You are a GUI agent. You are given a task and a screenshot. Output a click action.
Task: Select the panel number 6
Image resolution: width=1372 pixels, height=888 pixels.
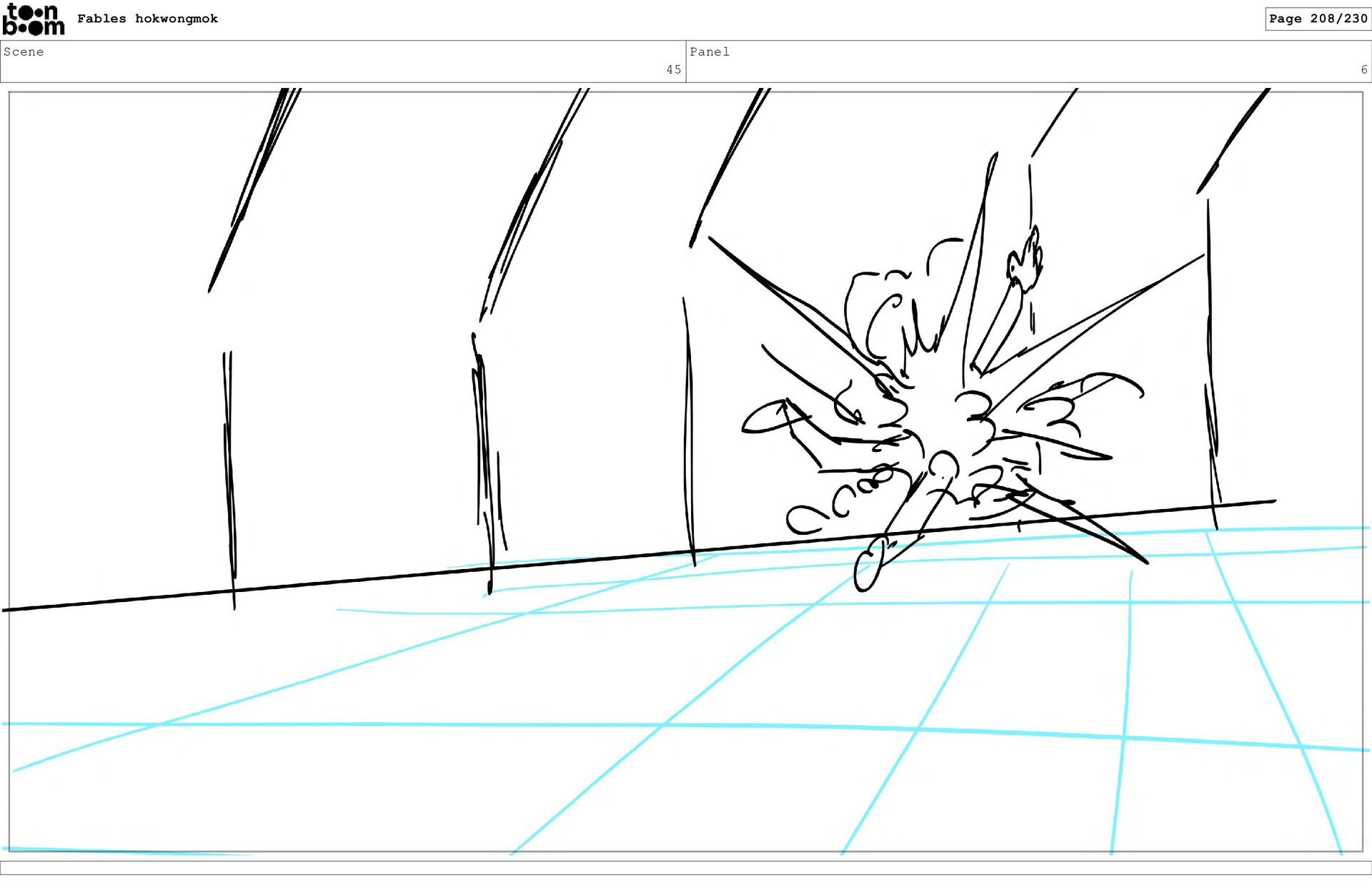[1363, 69]
